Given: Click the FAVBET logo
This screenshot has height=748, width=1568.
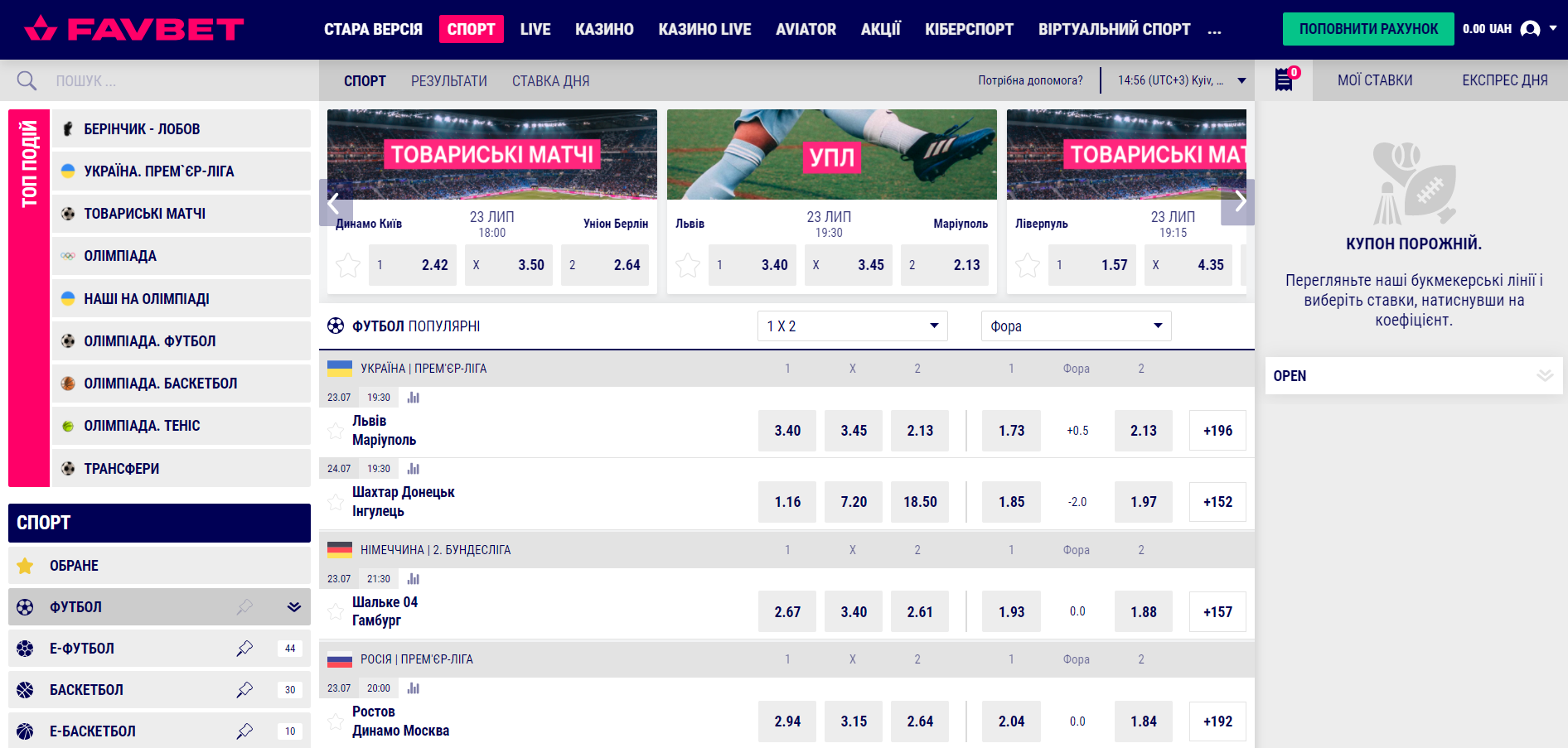Looking at the screenshot, I should 134,29.
